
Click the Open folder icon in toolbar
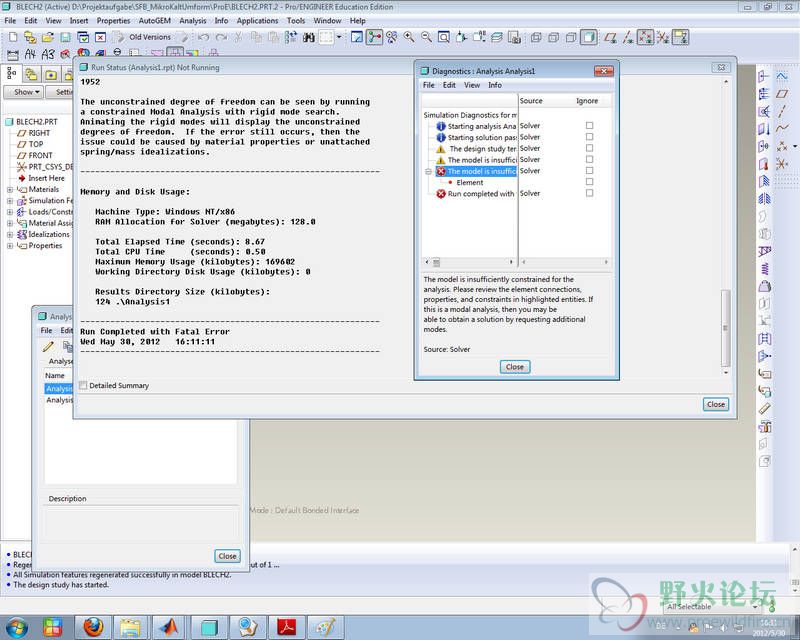coord(48,37)
